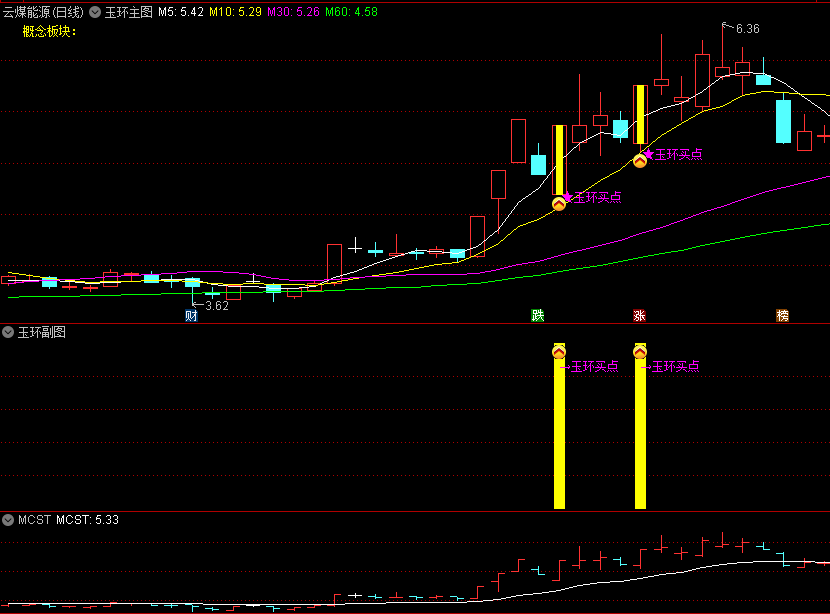This screenshot has height=614, width=830.
Task: Click the first 玉环买点 label on main chart
Action: click(598, 198)
